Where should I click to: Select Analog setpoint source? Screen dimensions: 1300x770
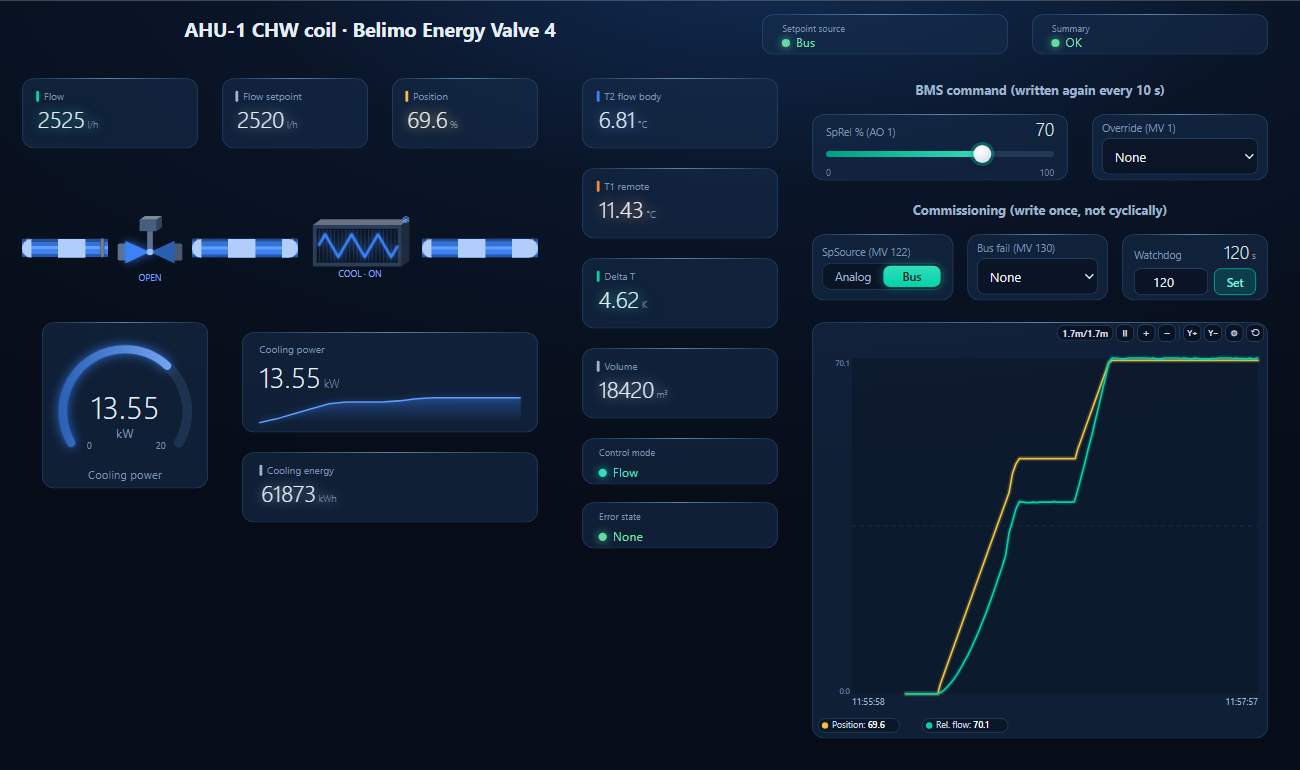tap(853, 277)
